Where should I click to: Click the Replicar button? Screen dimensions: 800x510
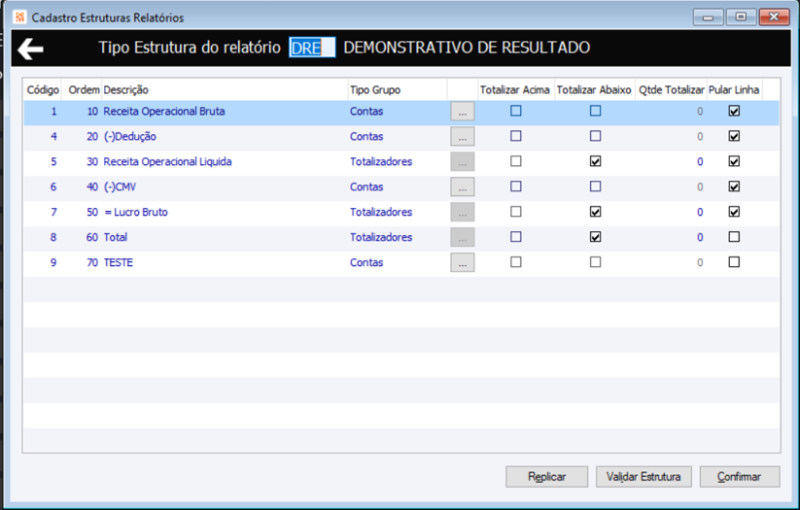pyautogui.click(x=546, y=477)
